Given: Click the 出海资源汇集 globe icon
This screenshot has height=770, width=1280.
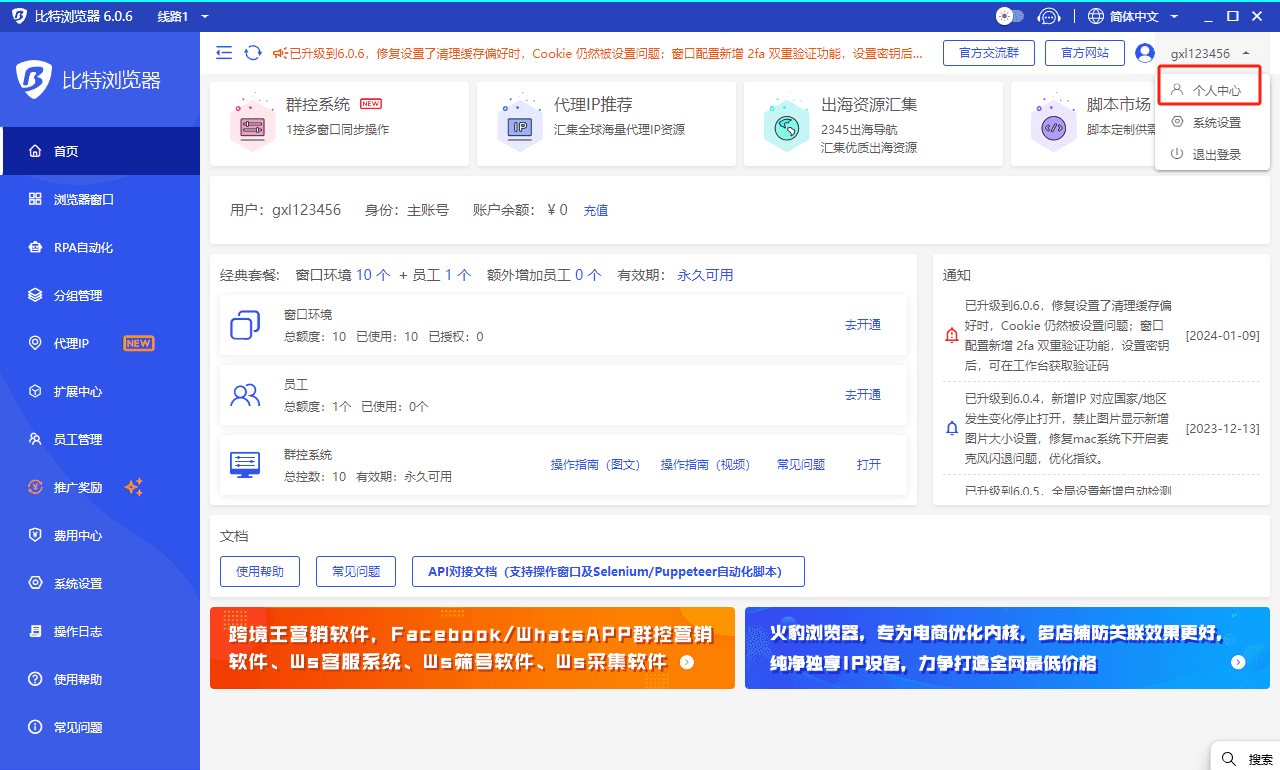Looking at the screenshot, I should 787,123.
